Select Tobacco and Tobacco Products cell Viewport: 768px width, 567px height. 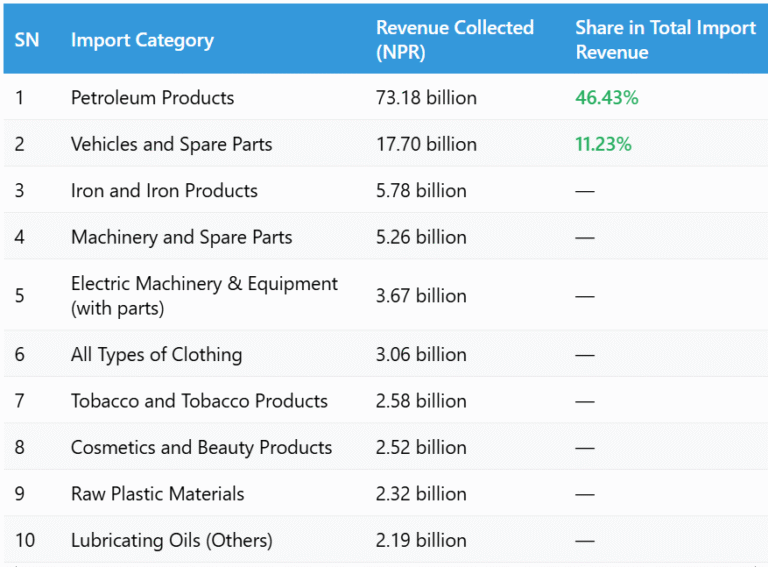click(x=199, y=401)
